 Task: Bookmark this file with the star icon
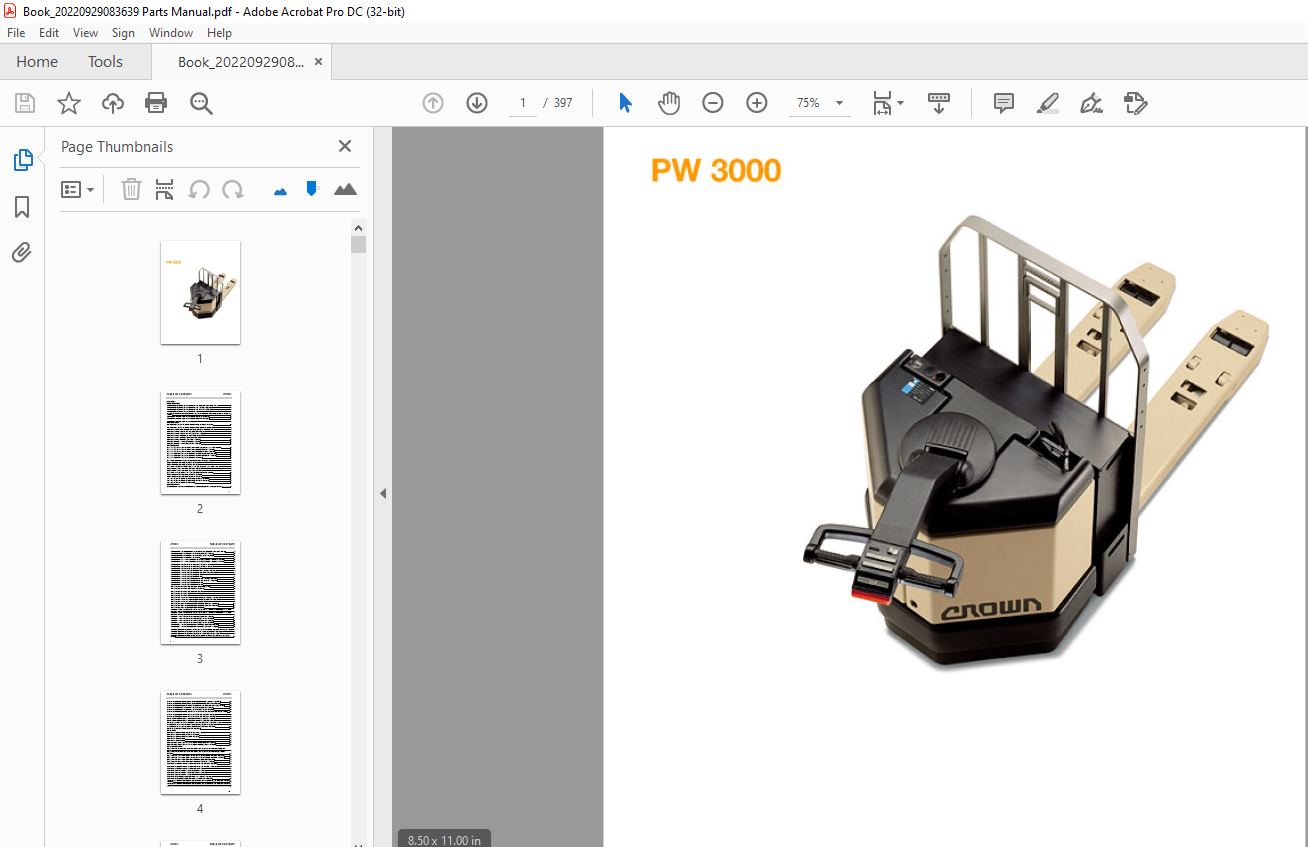coord(69,103)
